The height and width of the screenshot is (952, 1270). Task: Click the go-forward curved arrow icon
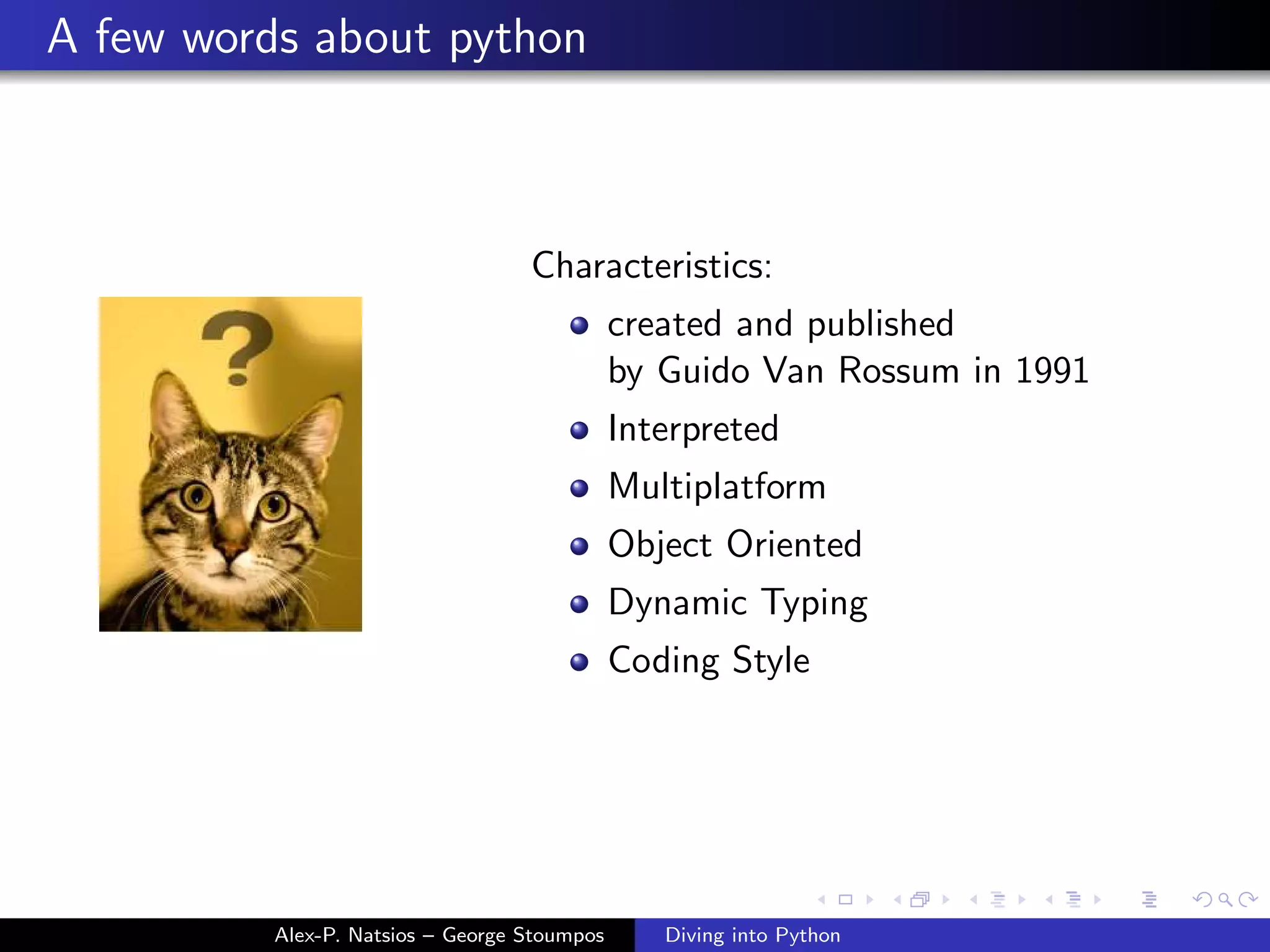(1248, 899)
